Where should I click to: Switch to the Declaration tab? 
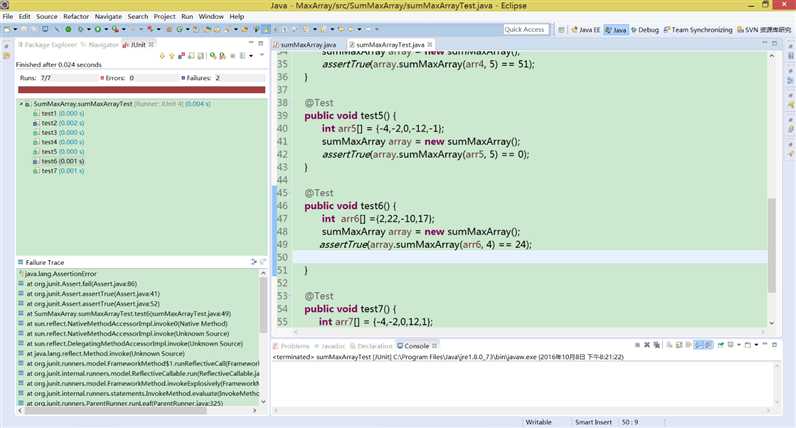[x=371, y=346]
